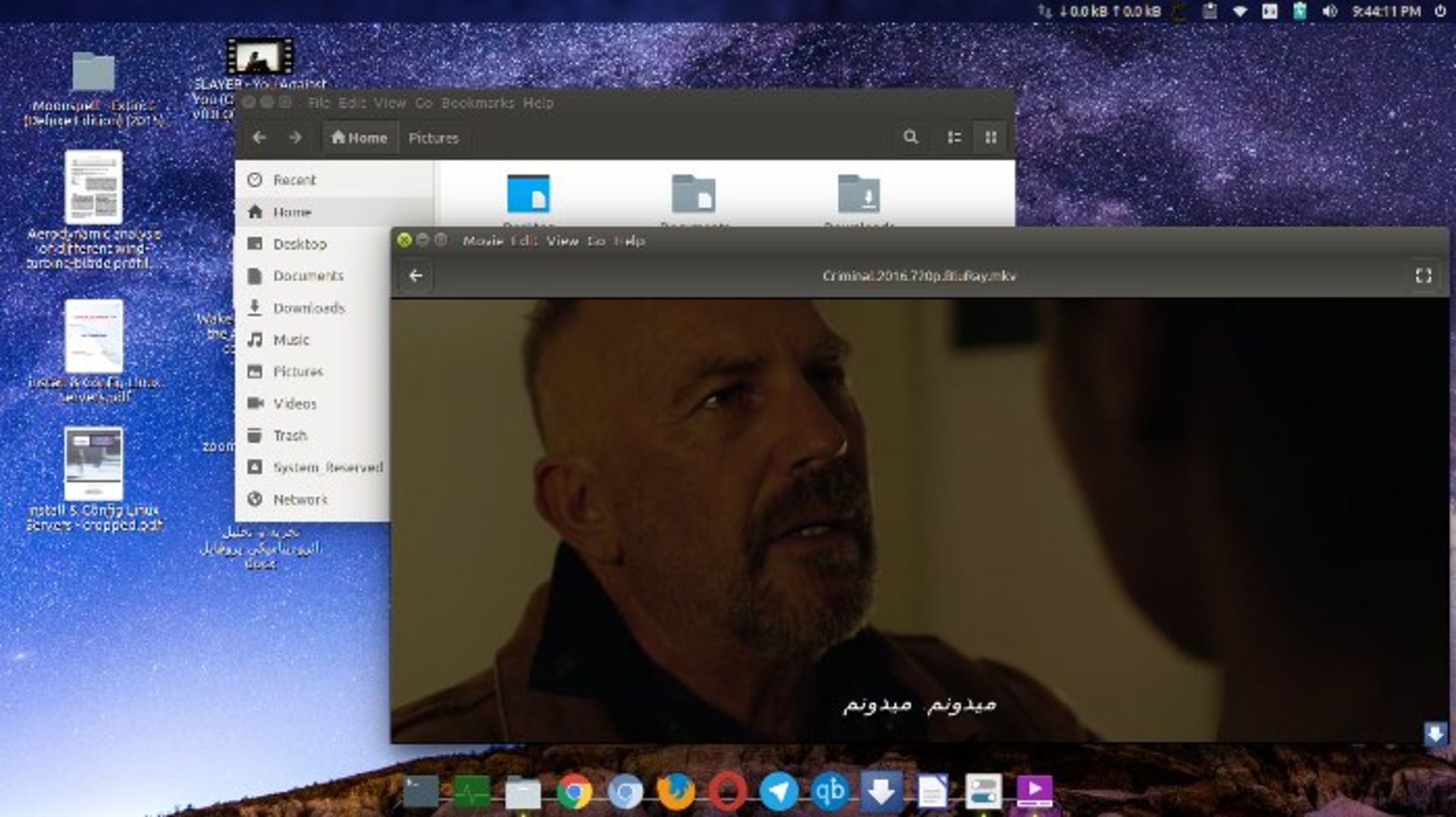Switch file manager to grid view
The width and height of the screenshot is (1456, 817).
click(x=990, y=137)
